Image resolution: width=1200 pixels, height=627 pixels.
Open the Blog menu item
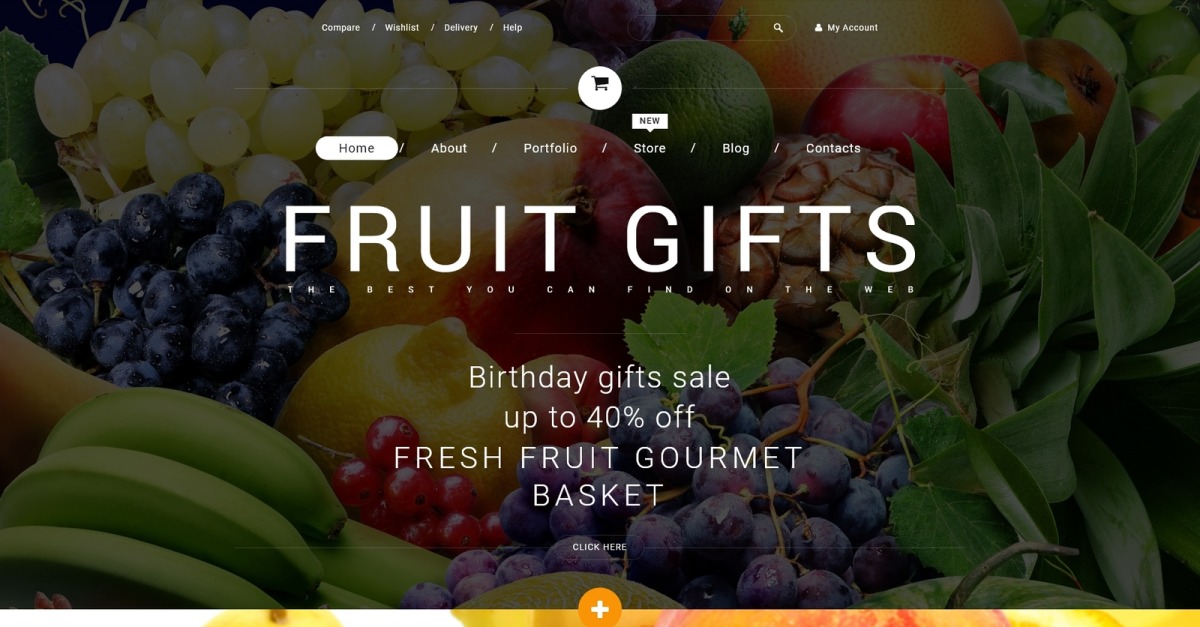[736, 148]
